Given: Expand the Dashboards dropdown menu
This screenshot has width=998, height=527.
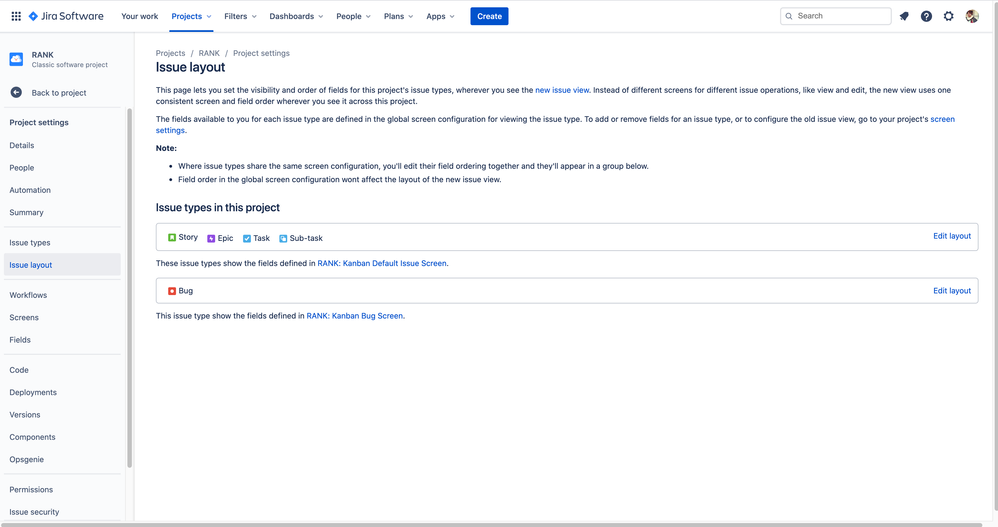Looking at the screenshot, I should click(x=296, y=16).
